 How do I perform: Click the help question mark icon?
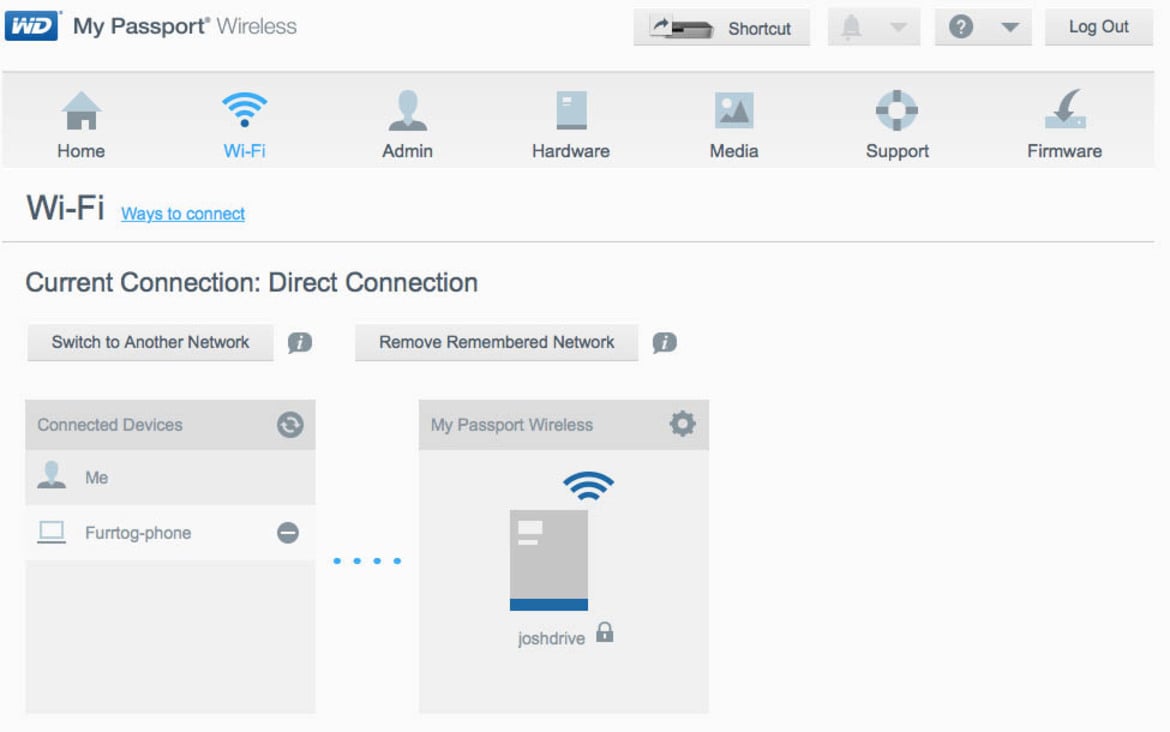tap(961, 28)
